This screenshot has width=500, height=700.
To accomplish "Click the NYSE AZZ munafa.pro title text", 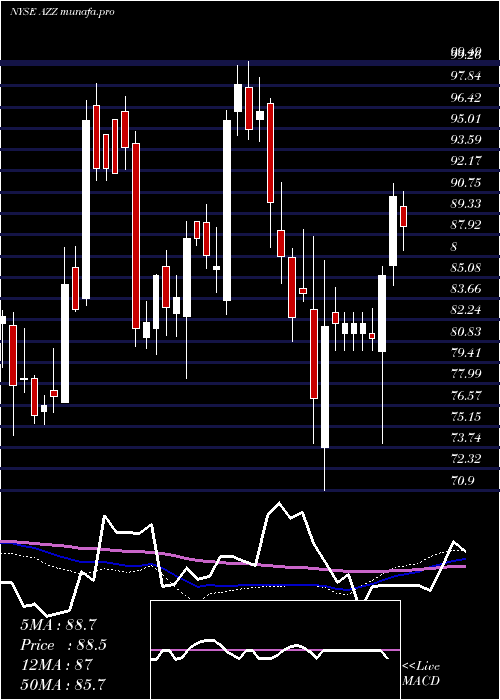I will pos(62,12).
